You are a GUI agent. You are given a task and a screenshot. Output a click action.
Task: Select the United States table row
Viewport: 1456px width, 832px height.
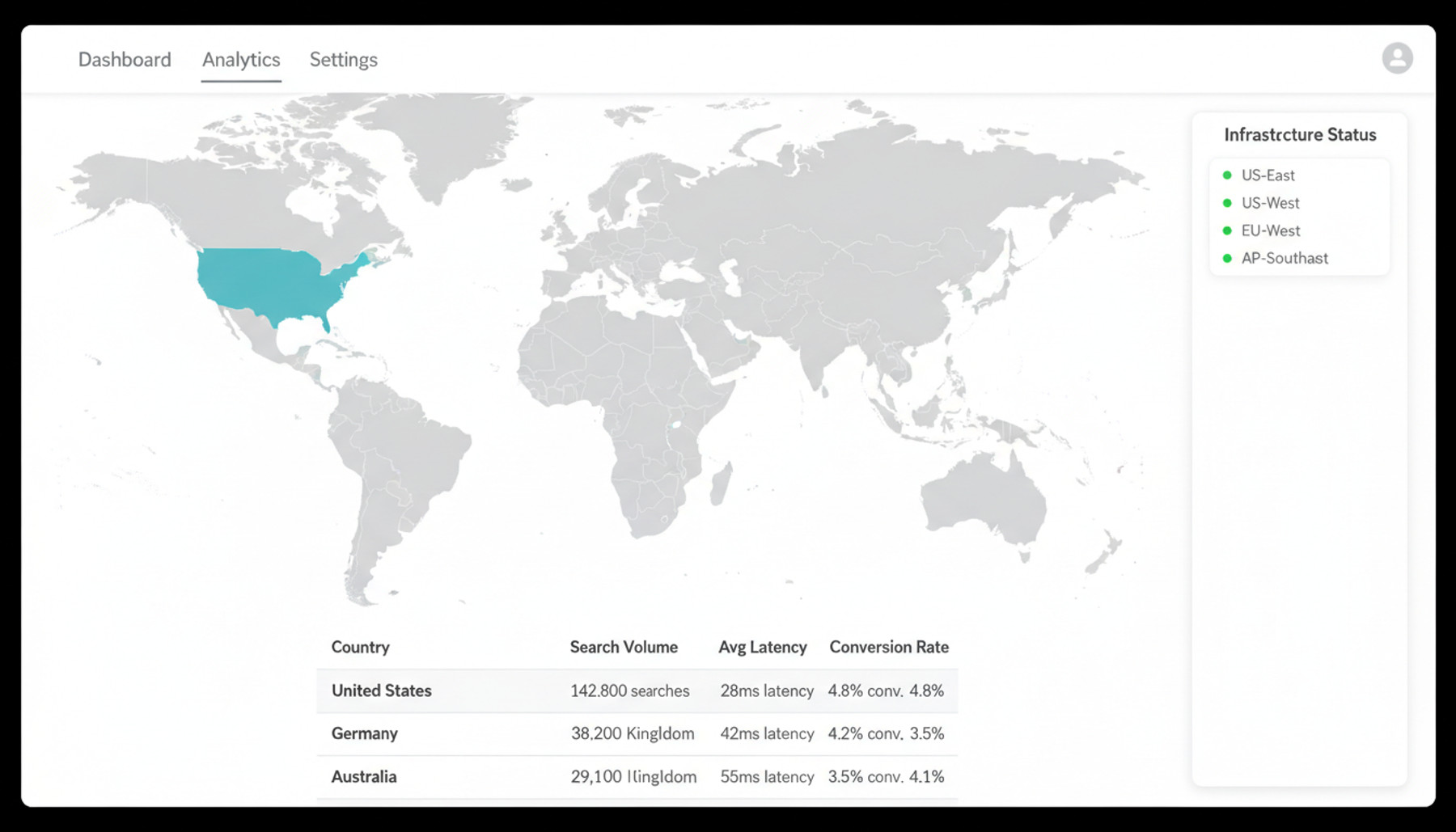pyautogui.click(x=637, y=691)
